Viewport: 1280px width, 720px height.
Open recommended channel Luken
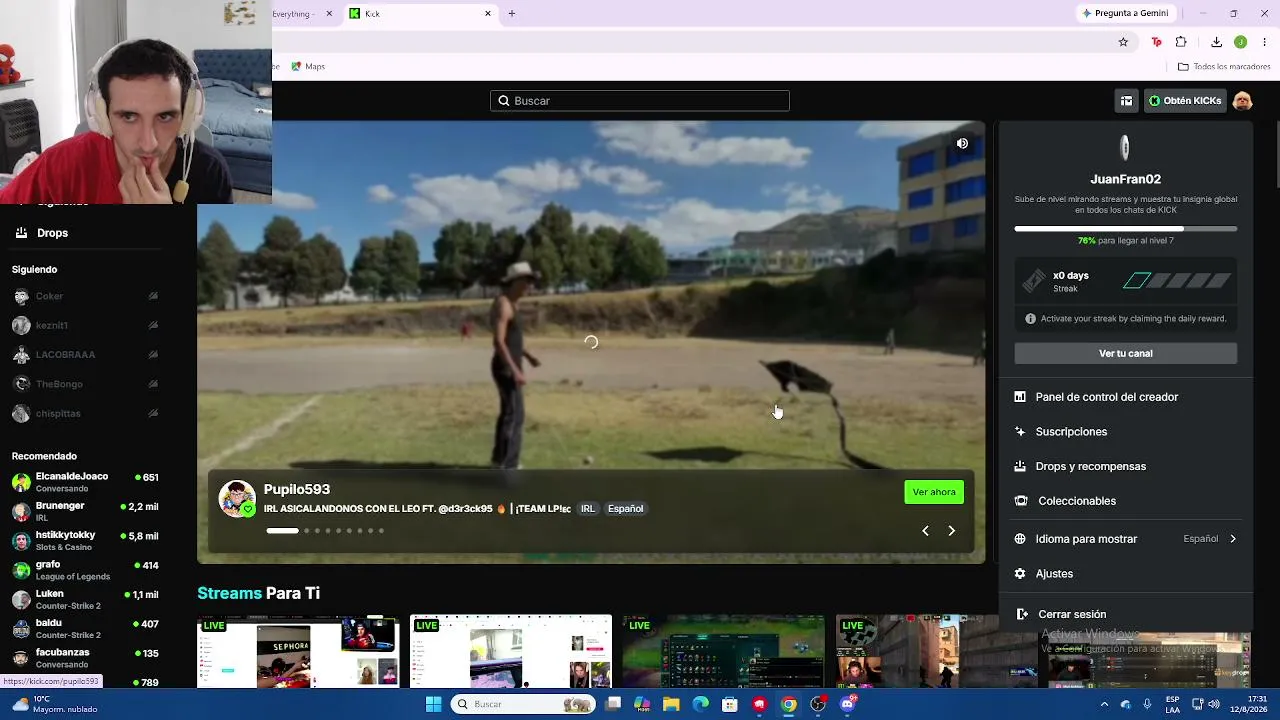pyautogui.click(x=85, y=599)
